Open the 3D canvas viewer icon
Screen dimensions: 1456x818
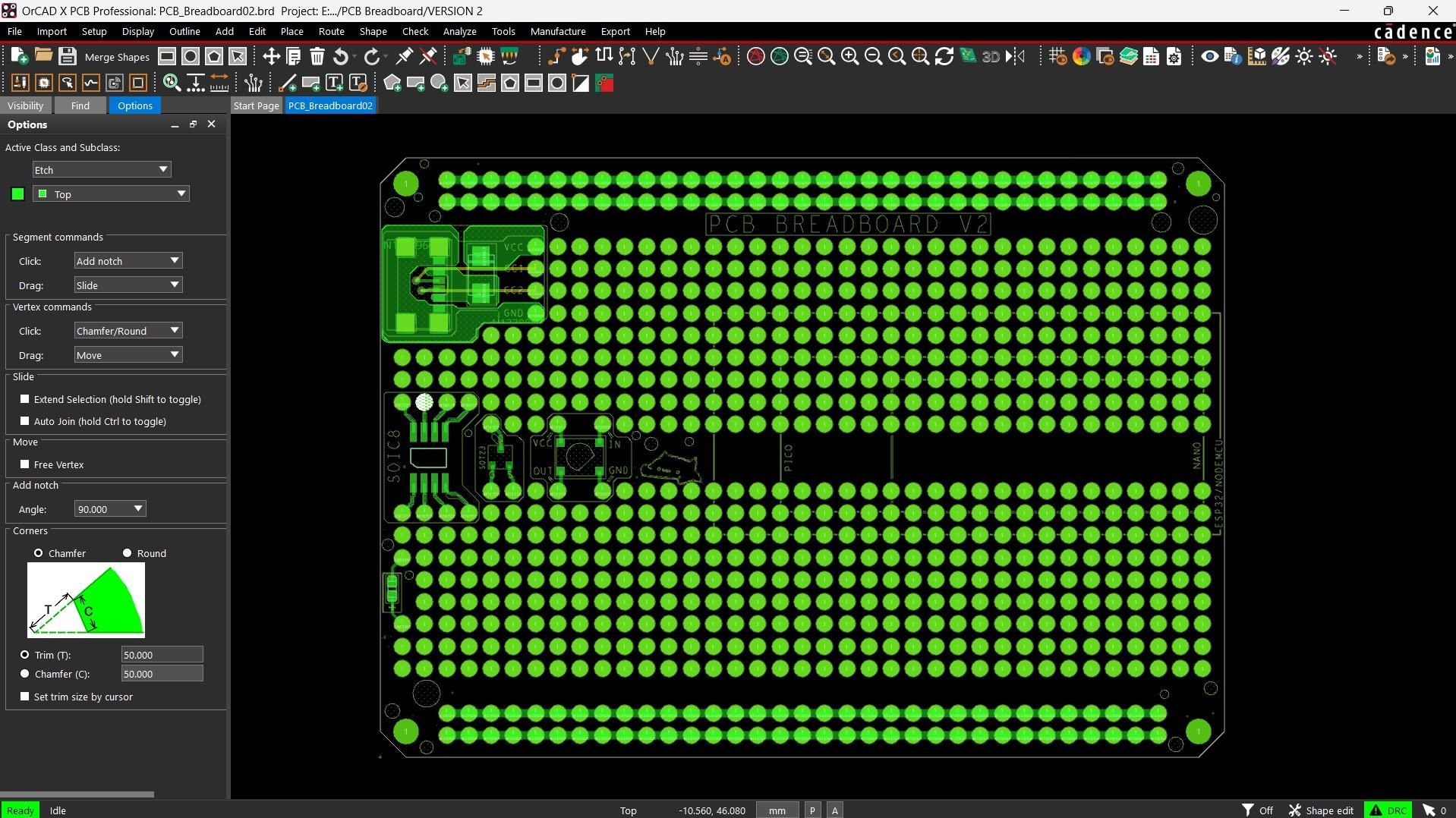(x=991, y=56)
